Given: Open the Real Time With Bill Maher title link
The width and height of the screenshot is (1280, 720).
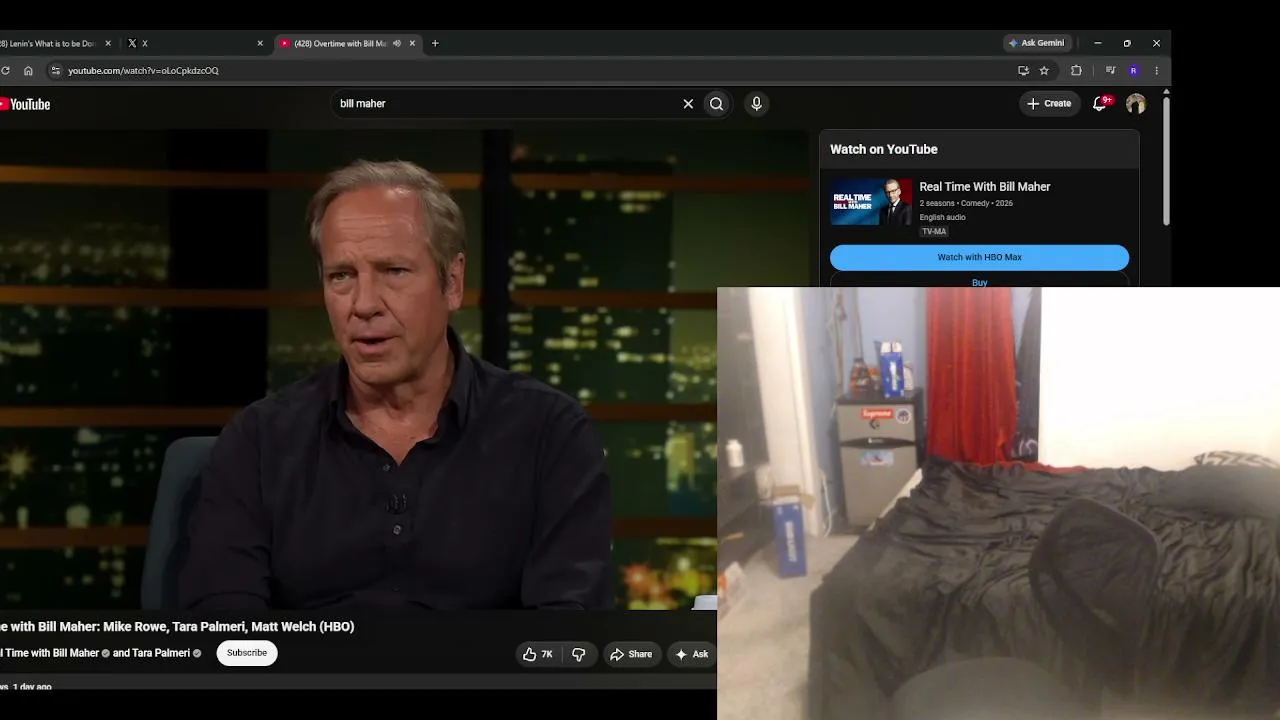Looking at the screenshot, I should (985, 187).
